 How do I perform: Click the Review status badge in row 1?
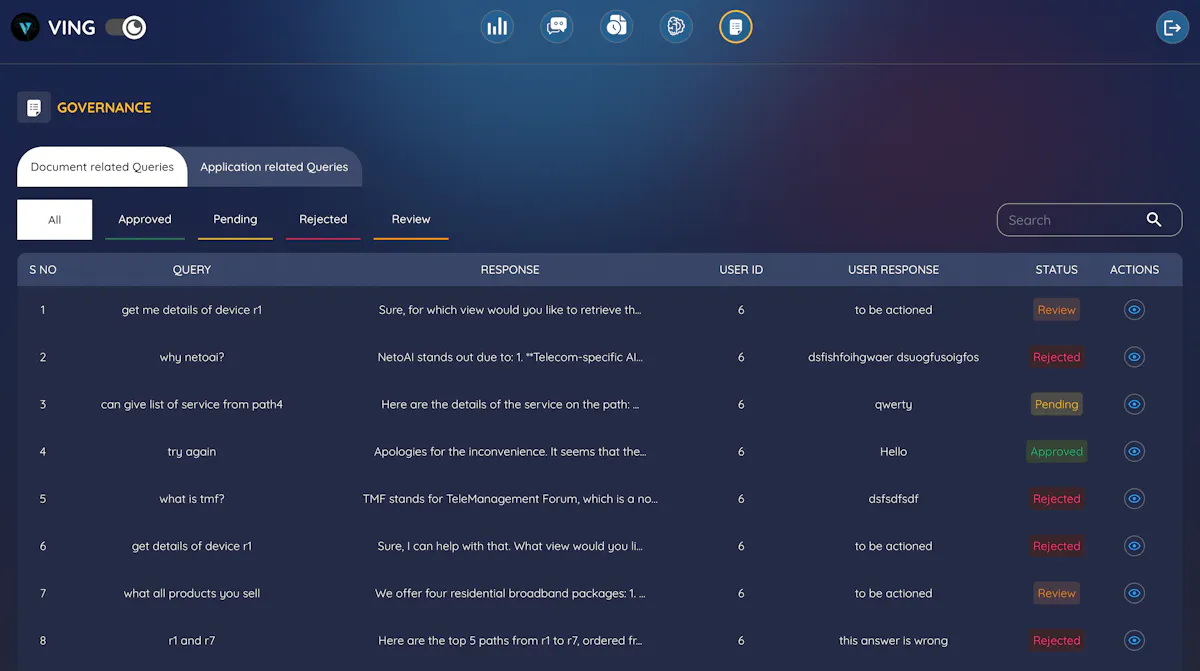click(x=1056, y=310)
